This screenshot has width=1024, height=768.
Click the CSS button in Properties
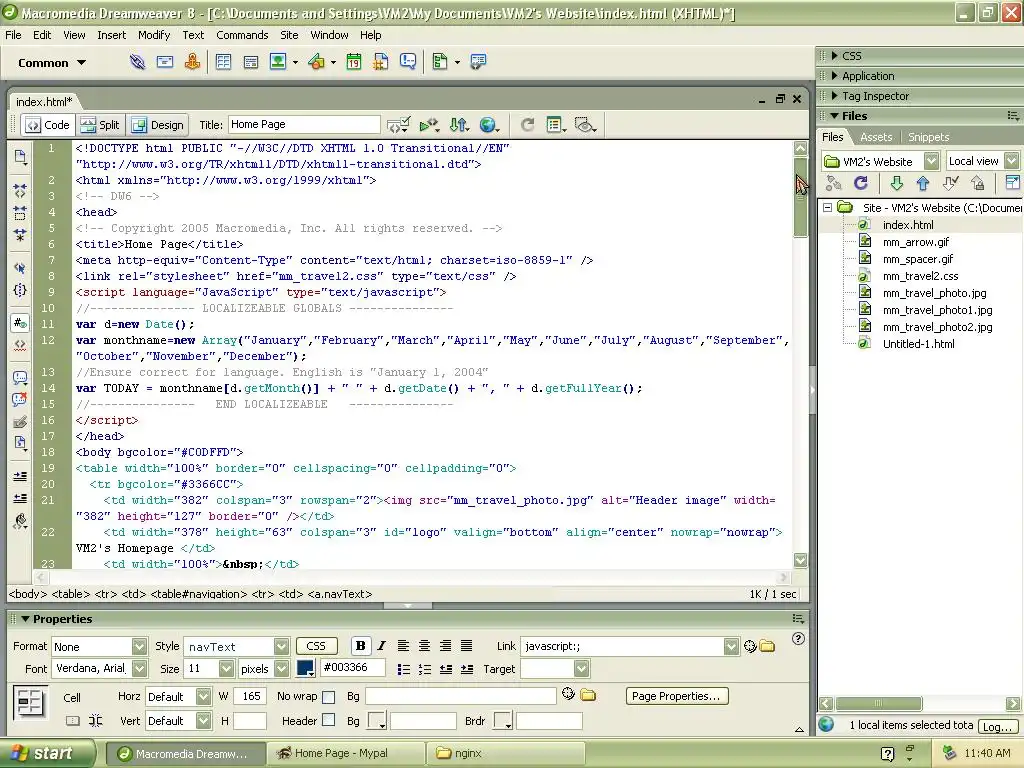pyautogui.click(x=316, y=646)
